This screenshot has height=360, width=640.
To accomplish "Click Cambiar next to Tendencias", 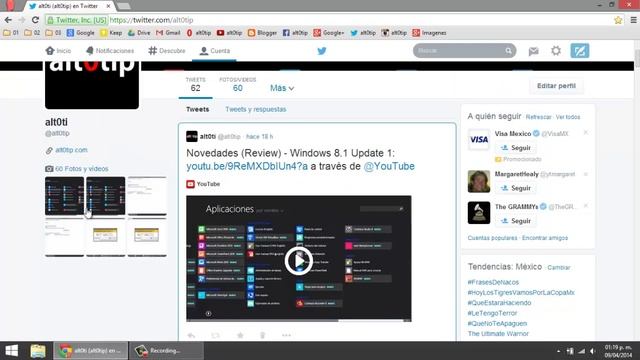I will coord(559,268).
